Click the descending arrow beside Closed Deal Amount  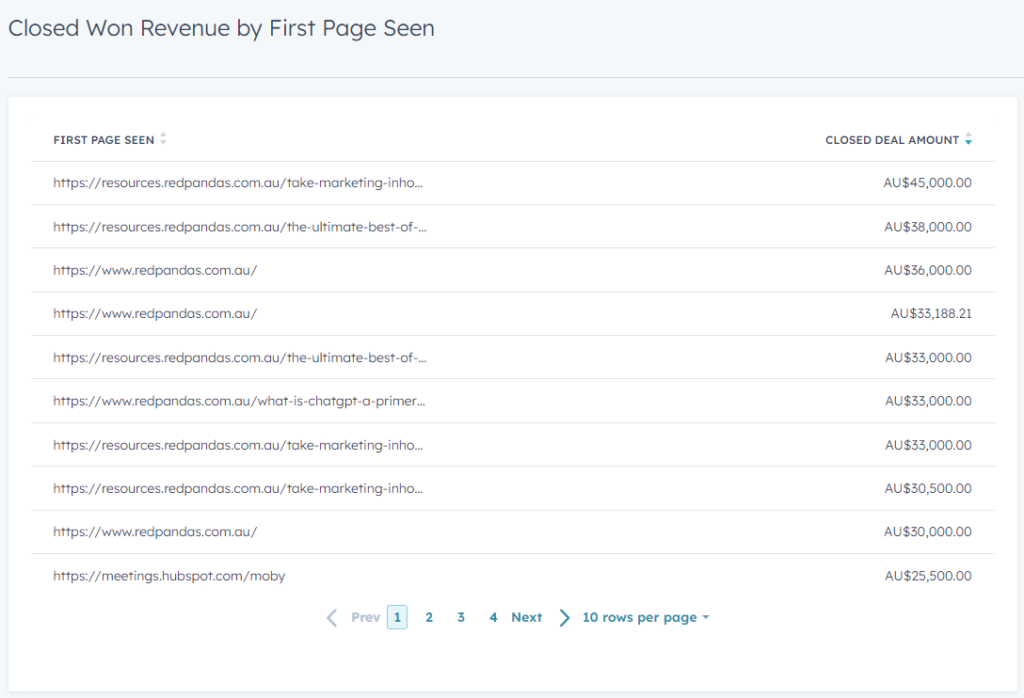coord(968,142)
